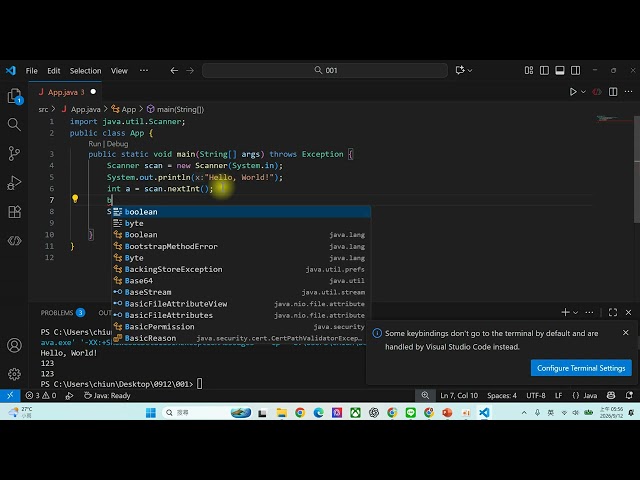Open the Accounts menu icon
Viewport: 640px width, 480px height.
[14, 345]
